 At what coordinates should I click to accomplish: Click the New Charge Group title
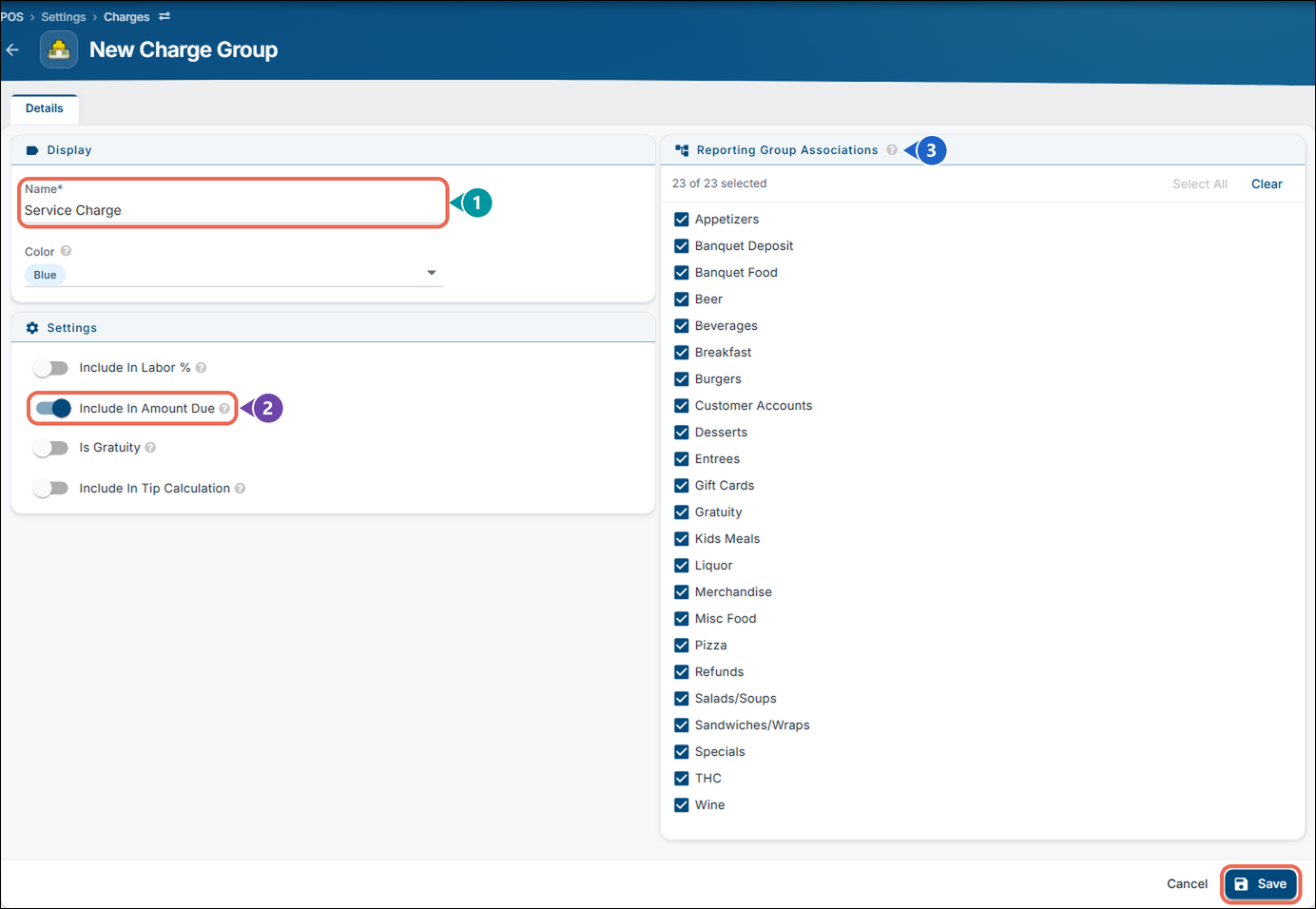184,49
